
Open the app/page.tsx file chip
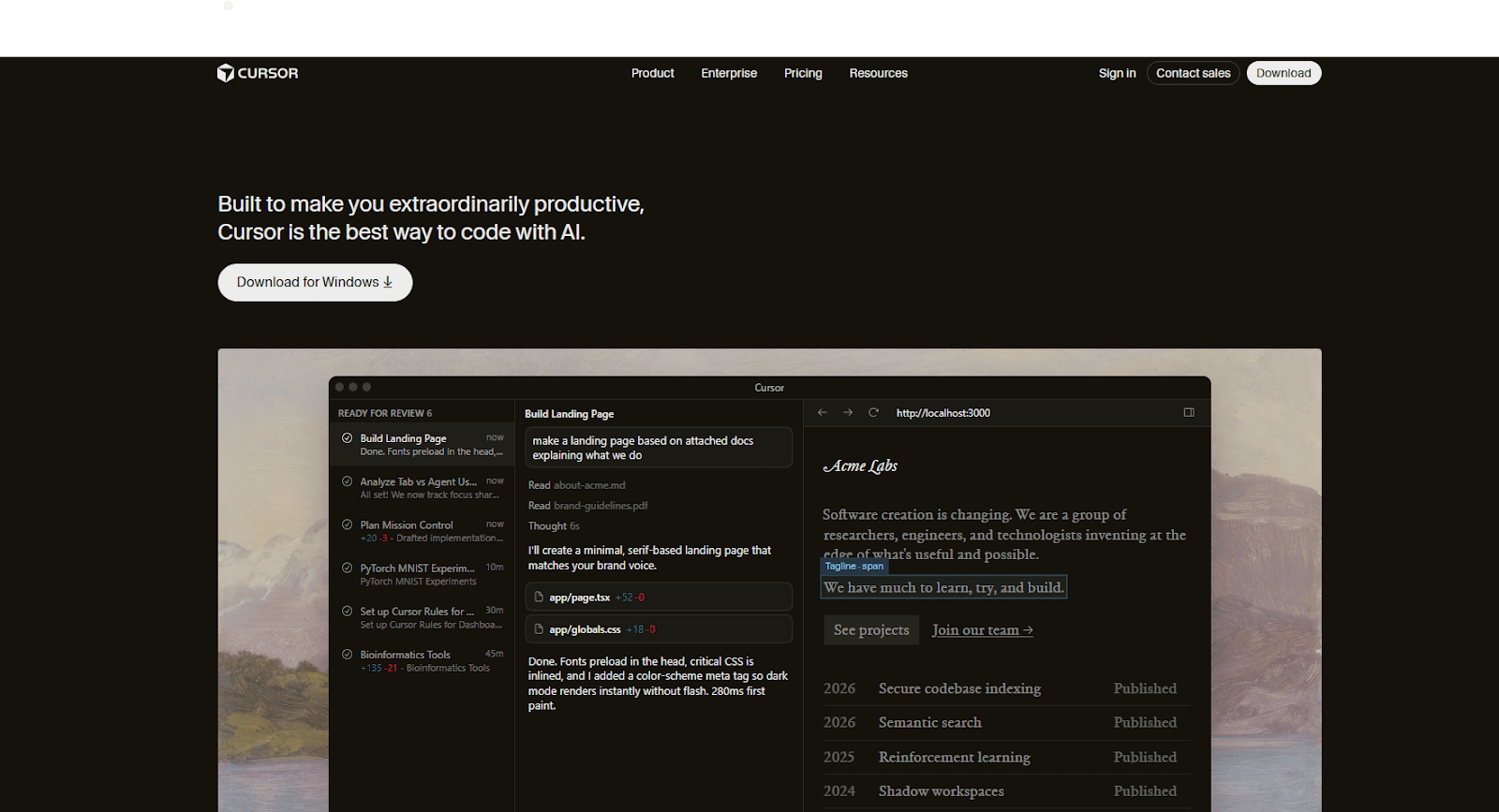tap(659, 598)
